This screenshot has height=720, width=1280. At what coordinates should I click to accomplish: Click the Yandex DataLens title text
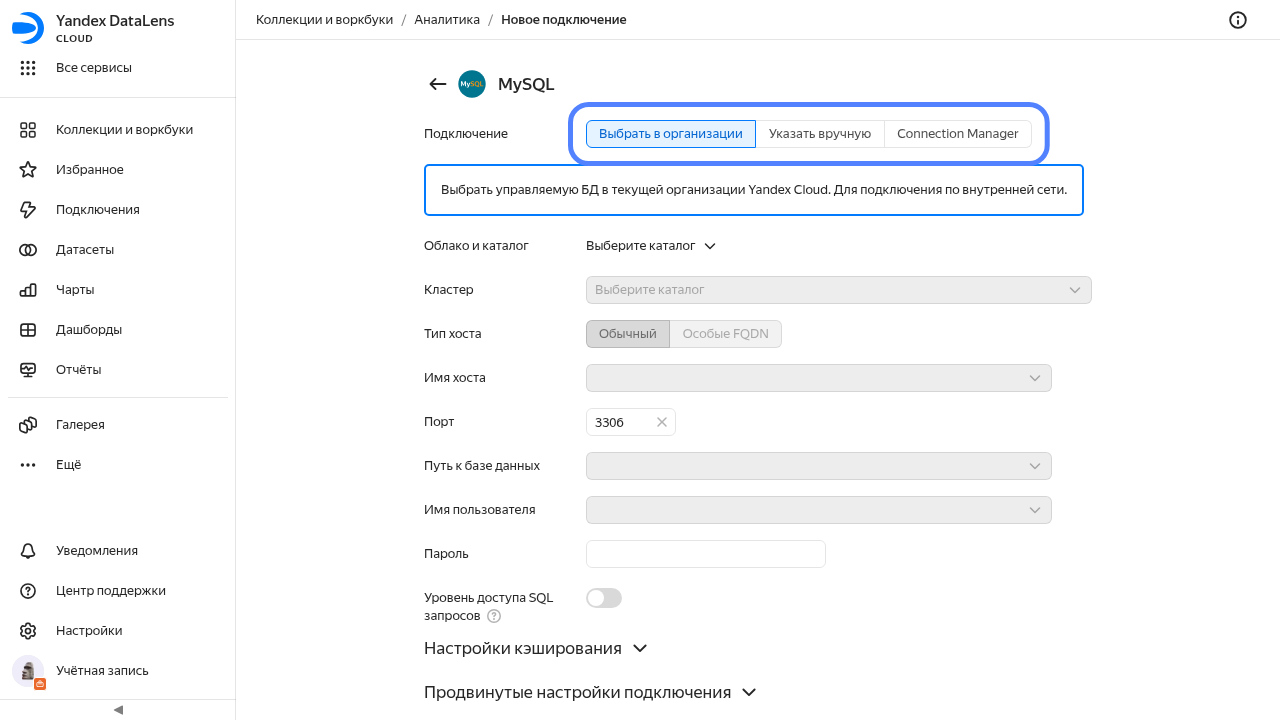[115, 21]
